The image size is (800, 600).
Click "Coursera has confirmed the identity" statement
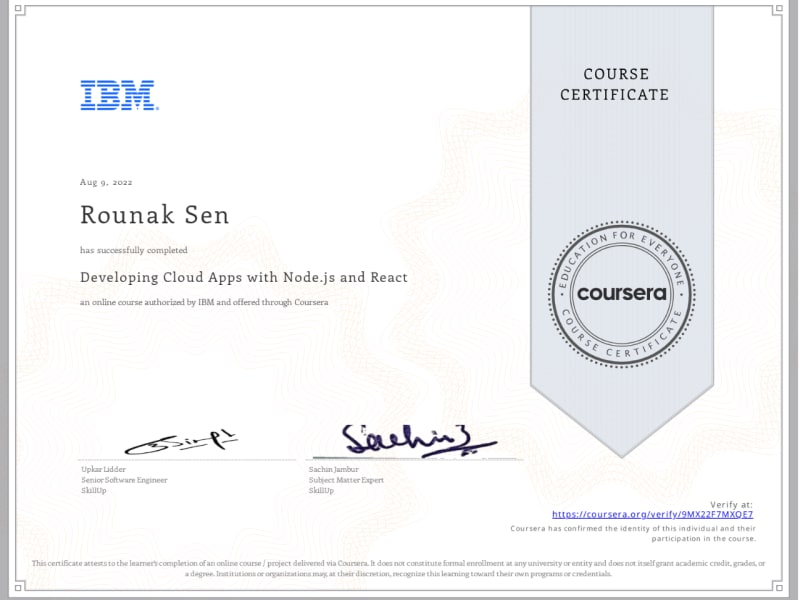click(x=633, y=534)
